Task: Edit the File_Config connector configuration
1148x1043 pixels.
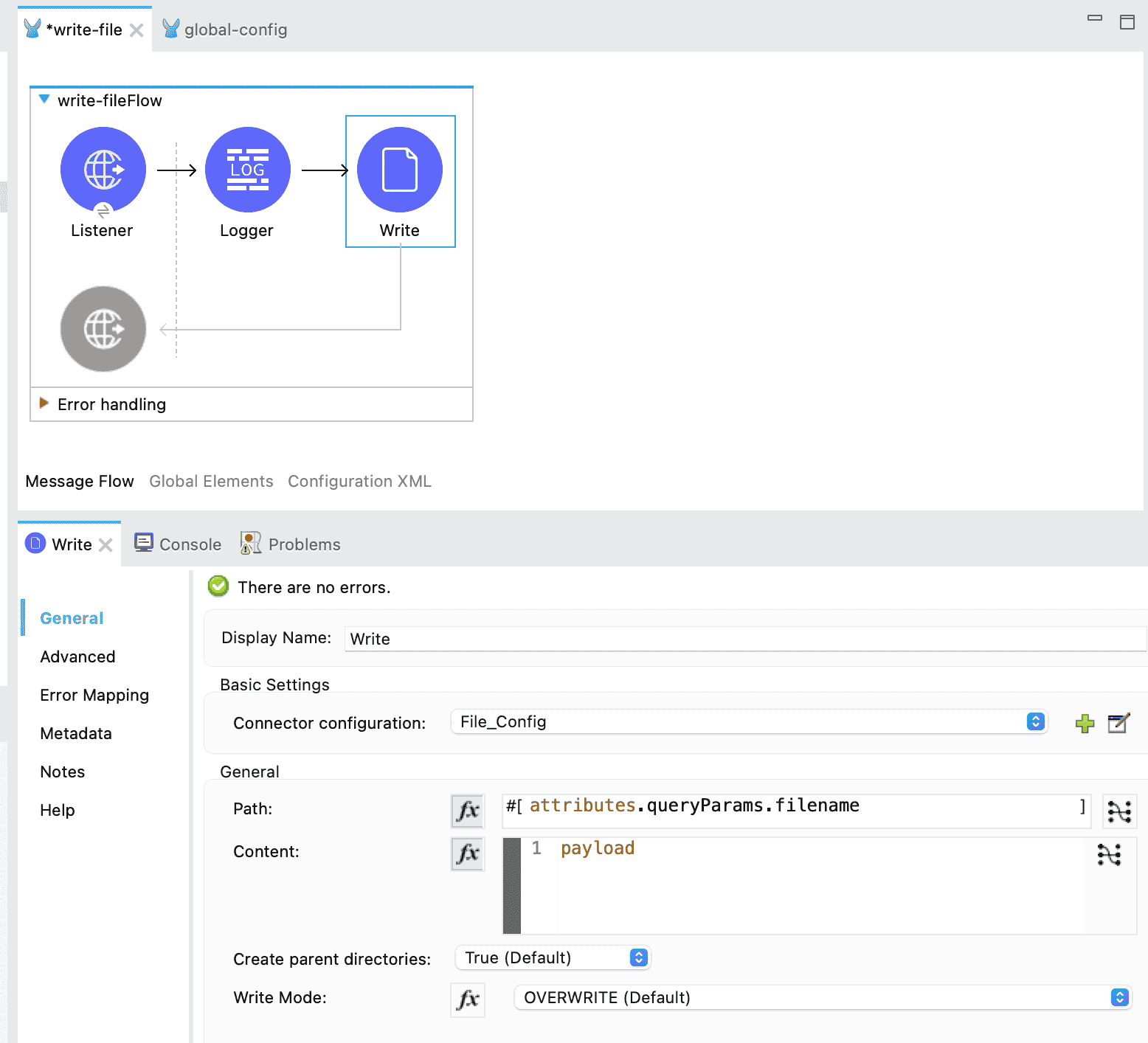Action: pos(1118,723)
